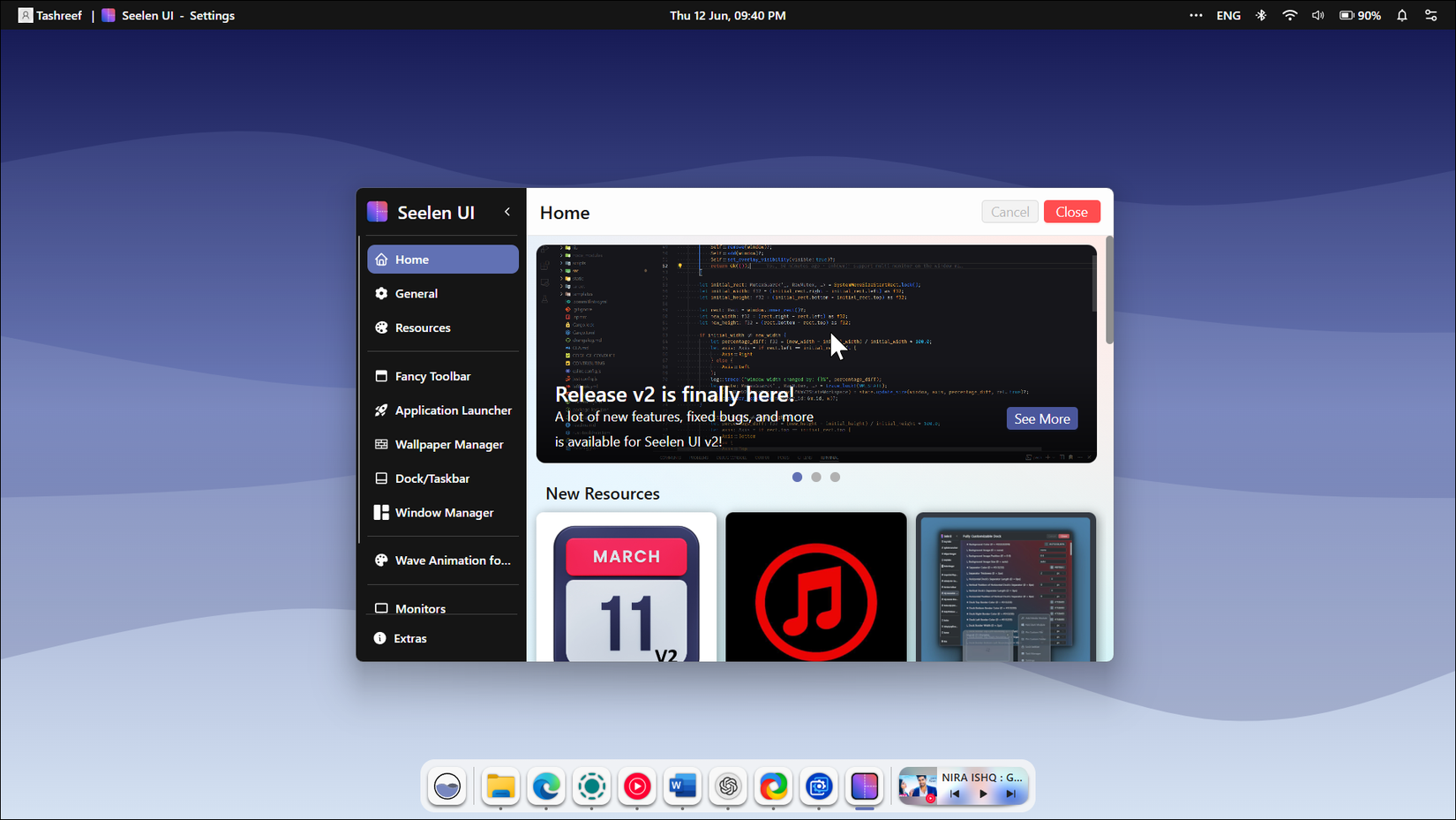
Task: Click the Extras info icon
Action: (x=380, y=638)
